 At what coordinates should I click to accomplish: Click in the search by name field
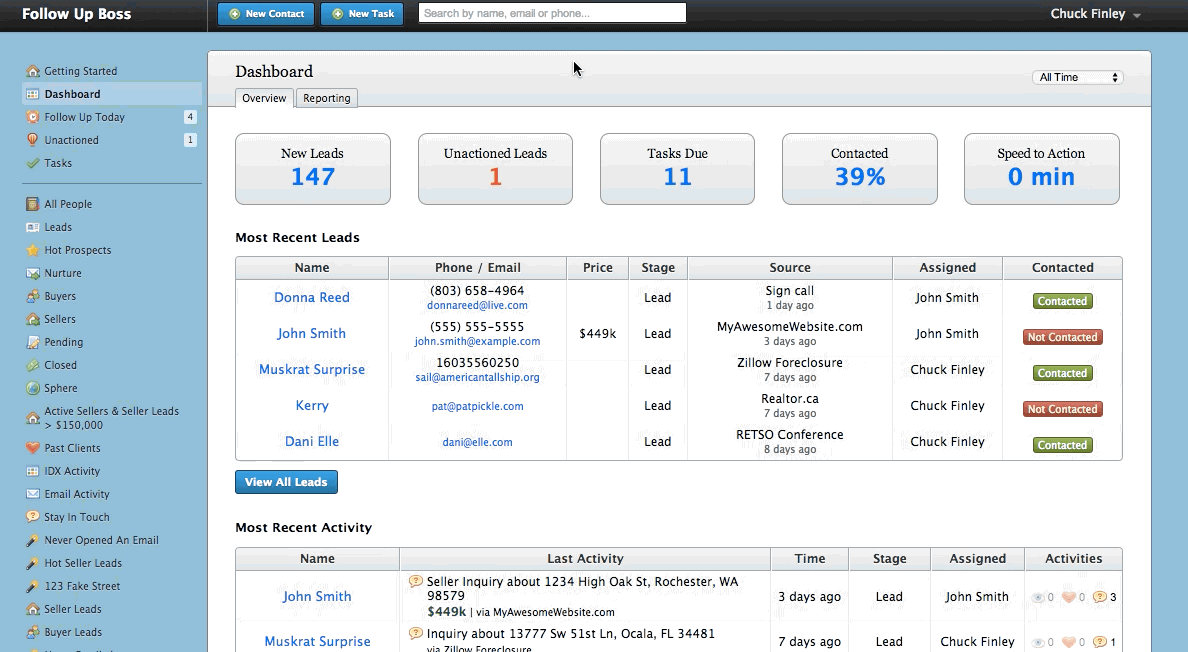552,13
